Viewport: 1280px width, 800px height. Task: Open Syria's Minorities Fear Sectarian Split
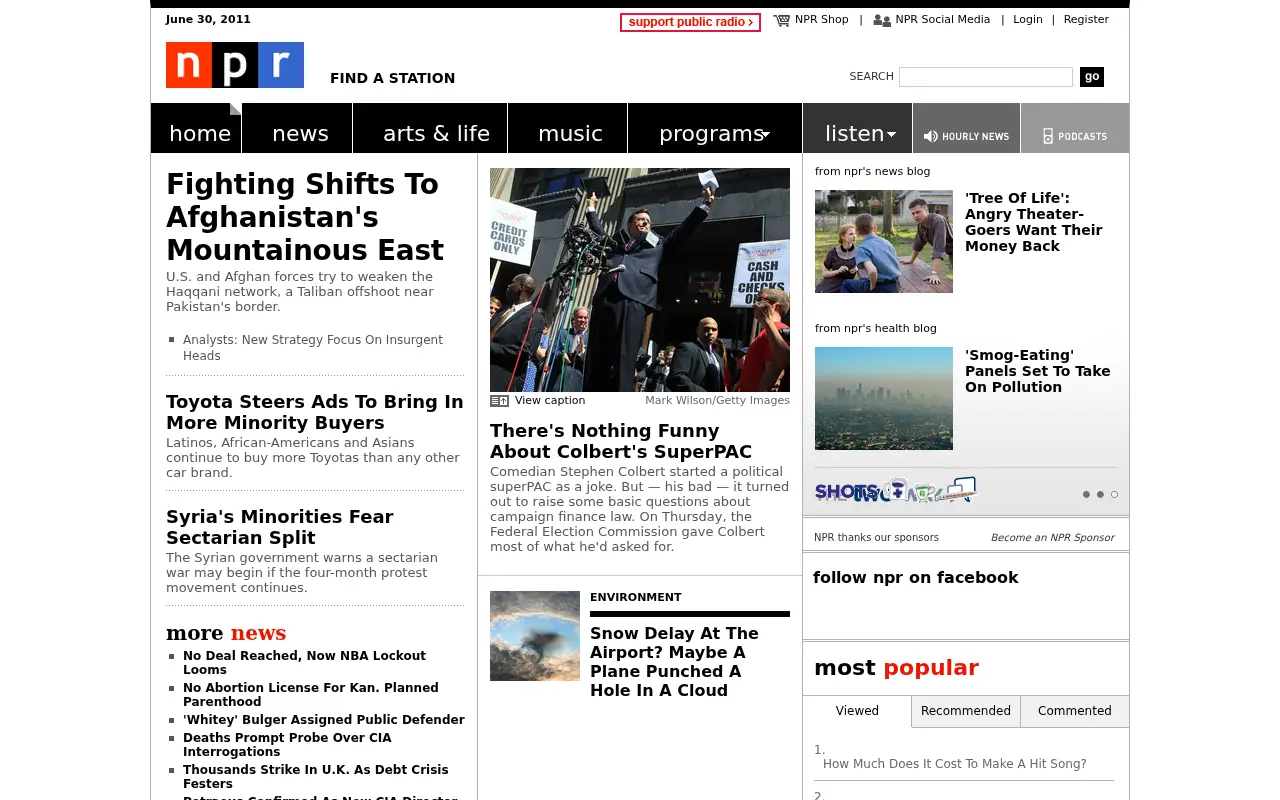tap(280, 527)
